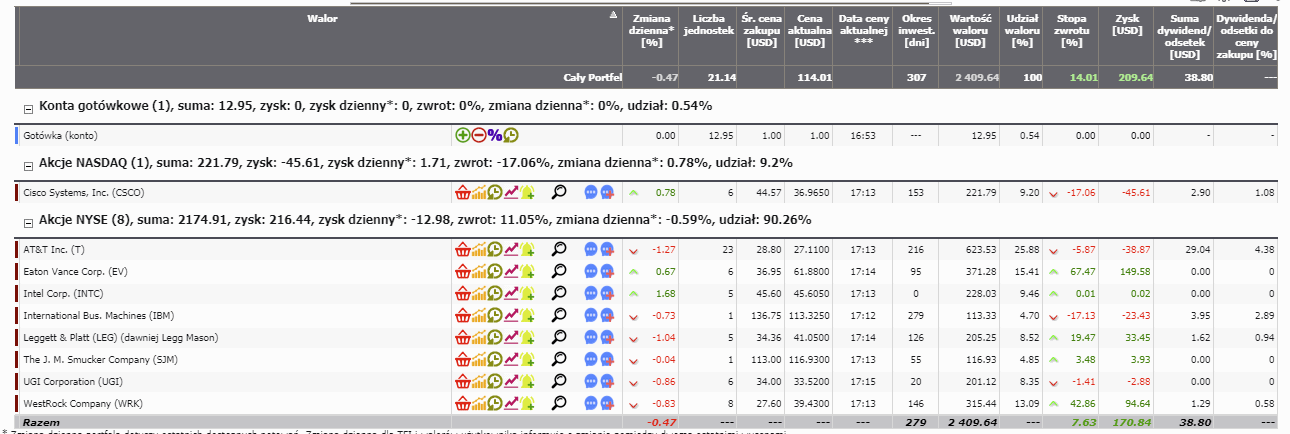
Task: Click line chart icon in Cisco row
Action: [511, 192]
